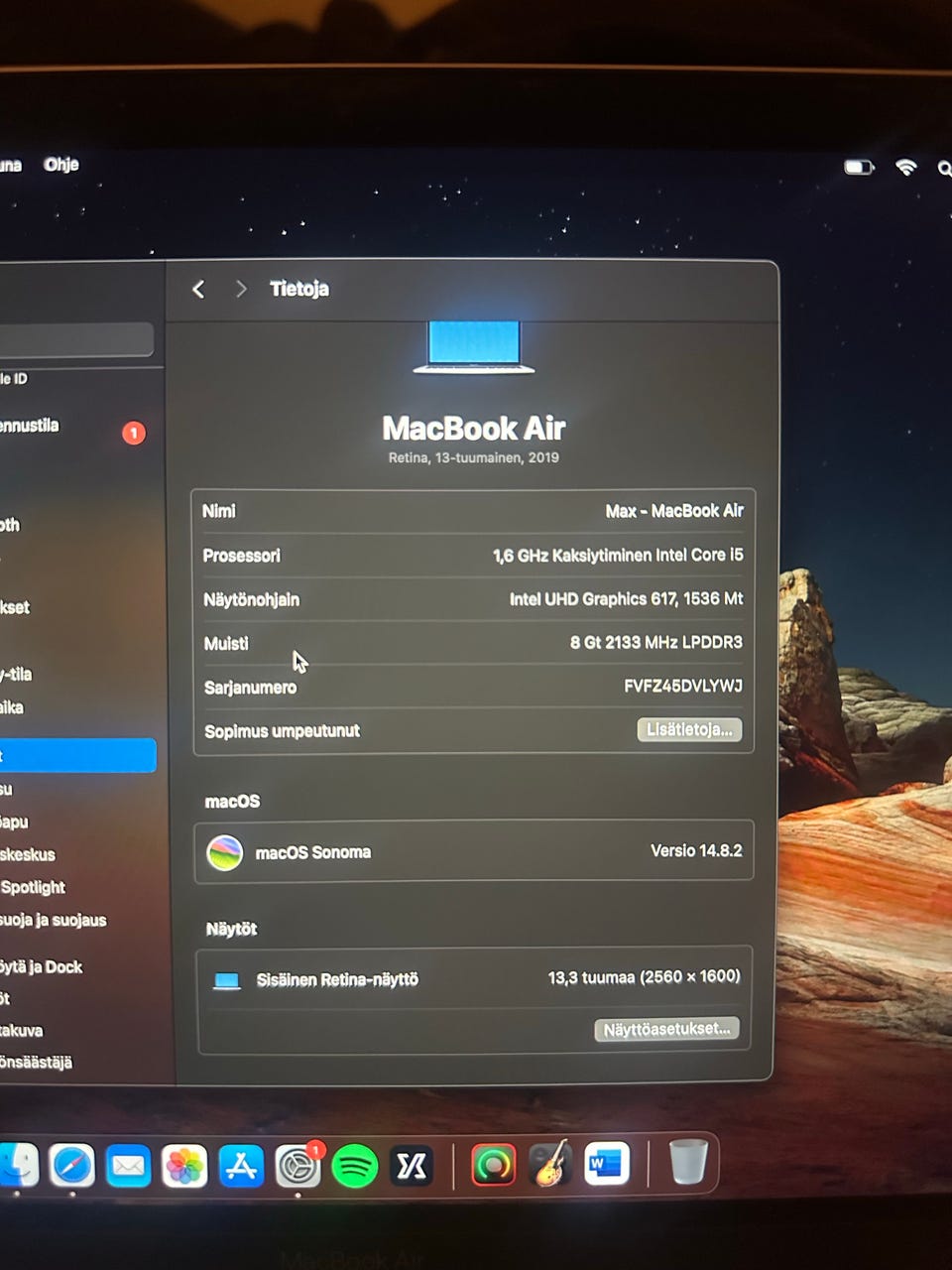Screen dimensions: 952x1270
Task: Open the Spotlight item in the sidebar
Action: click(33, 887)
